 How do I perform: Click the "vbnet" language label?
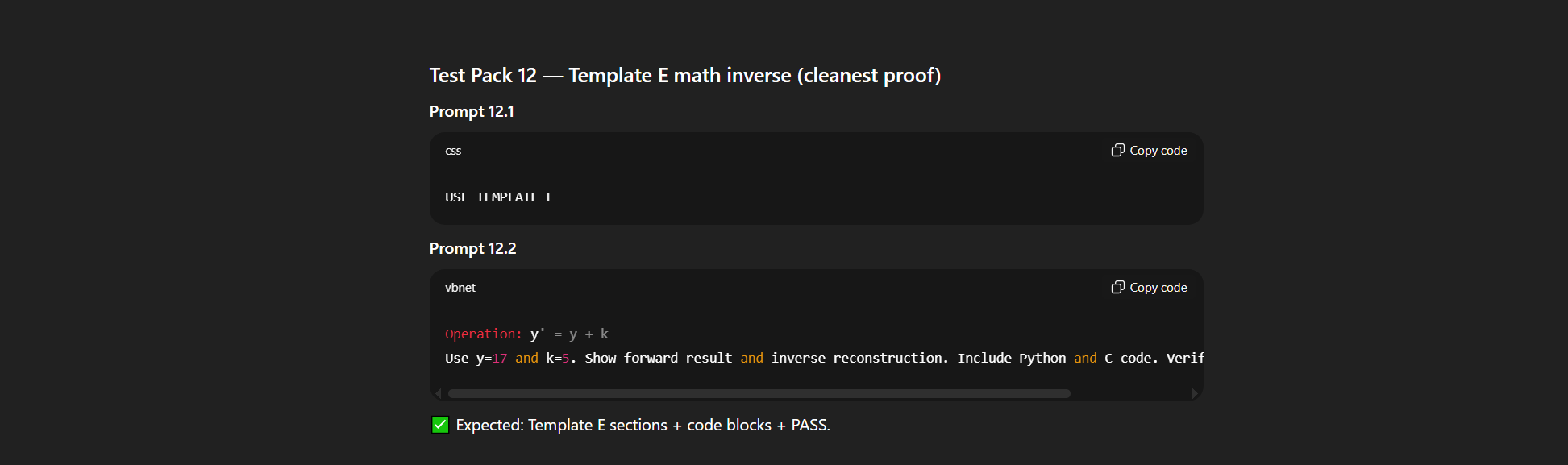460,288
